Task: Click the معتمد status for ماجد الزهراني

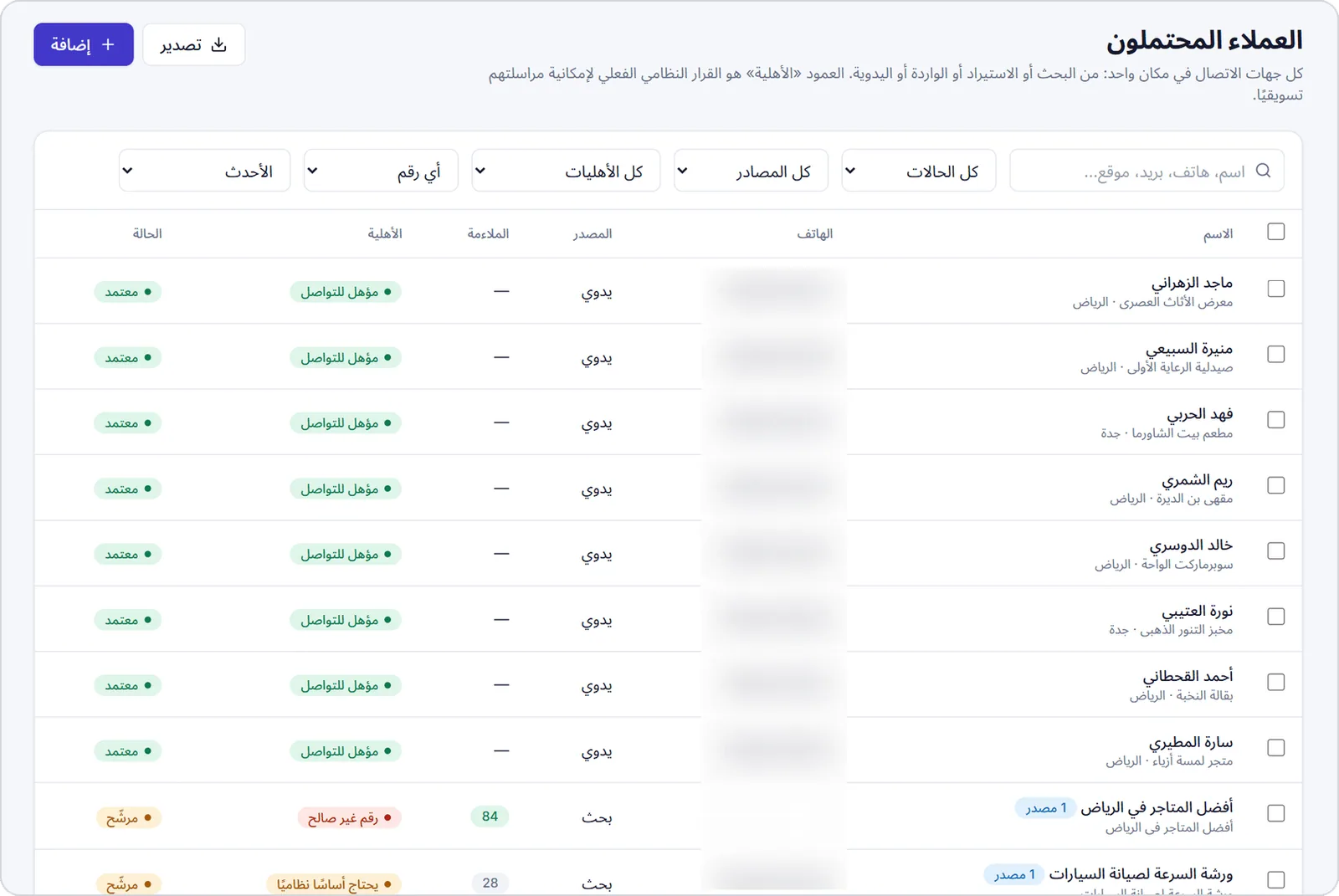Action: 128,292
